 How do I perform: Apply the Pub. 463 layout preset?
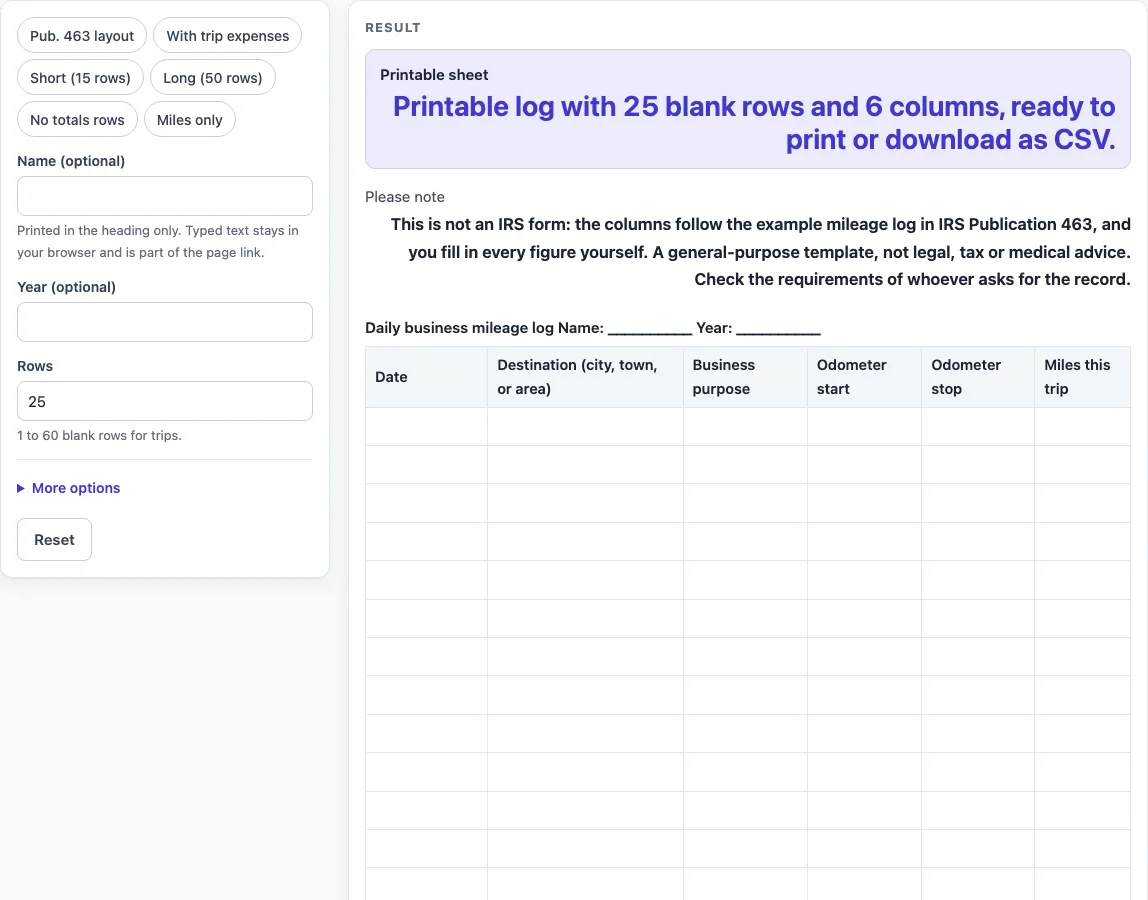point(82,36)
